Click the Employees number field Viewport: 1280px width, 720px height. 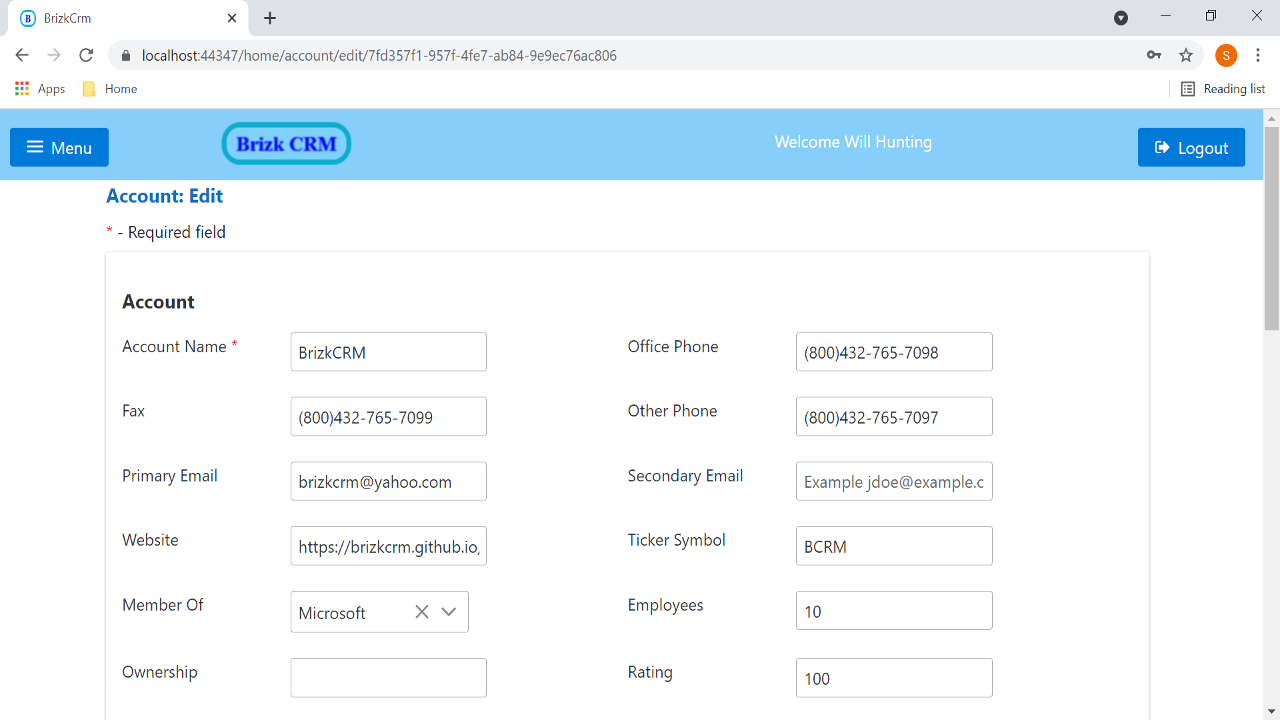(894, 610)
